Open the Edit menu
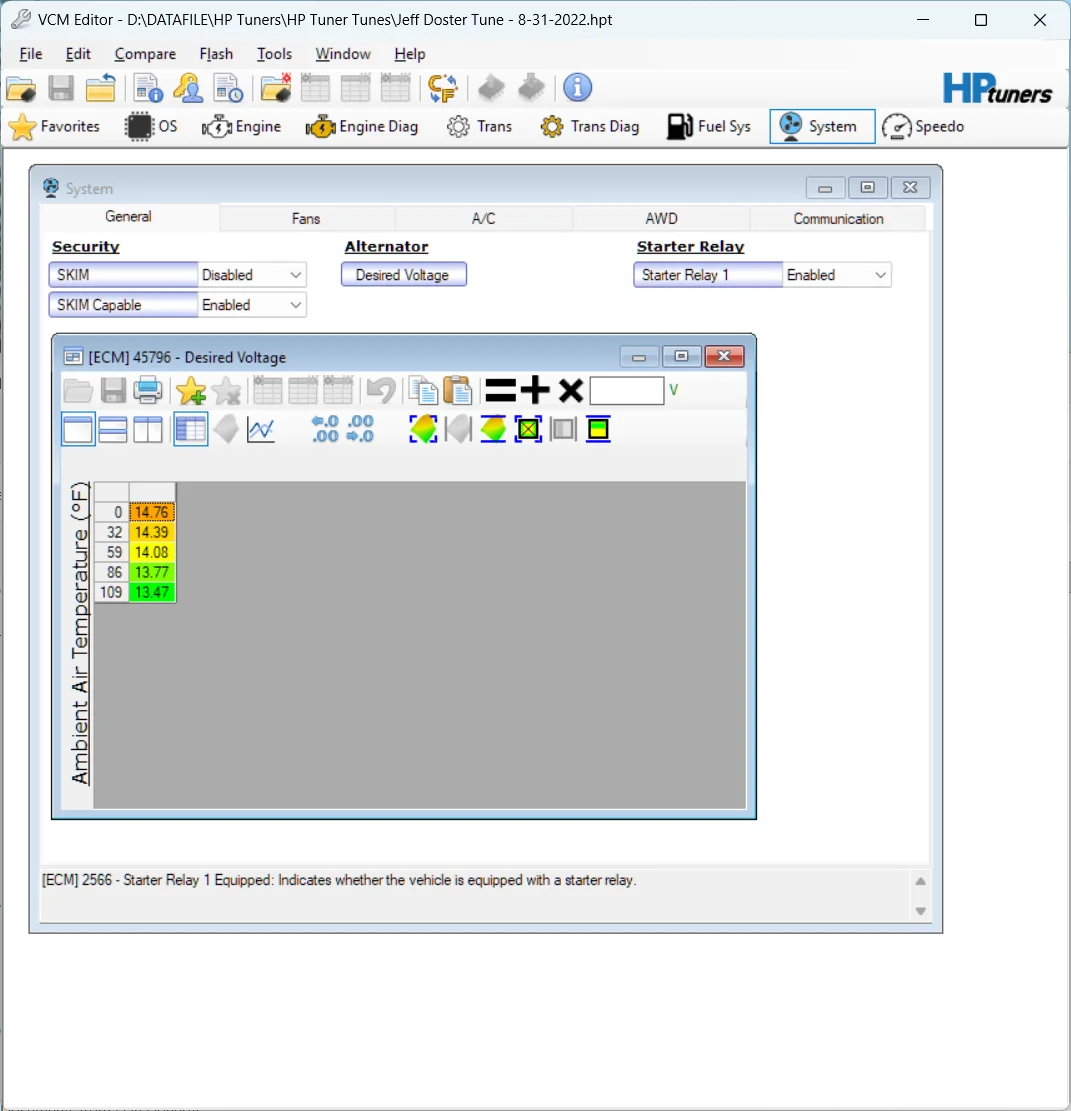Image resolution: width=1071 pixels, height=1111 pixels. [x=78, y=54]
